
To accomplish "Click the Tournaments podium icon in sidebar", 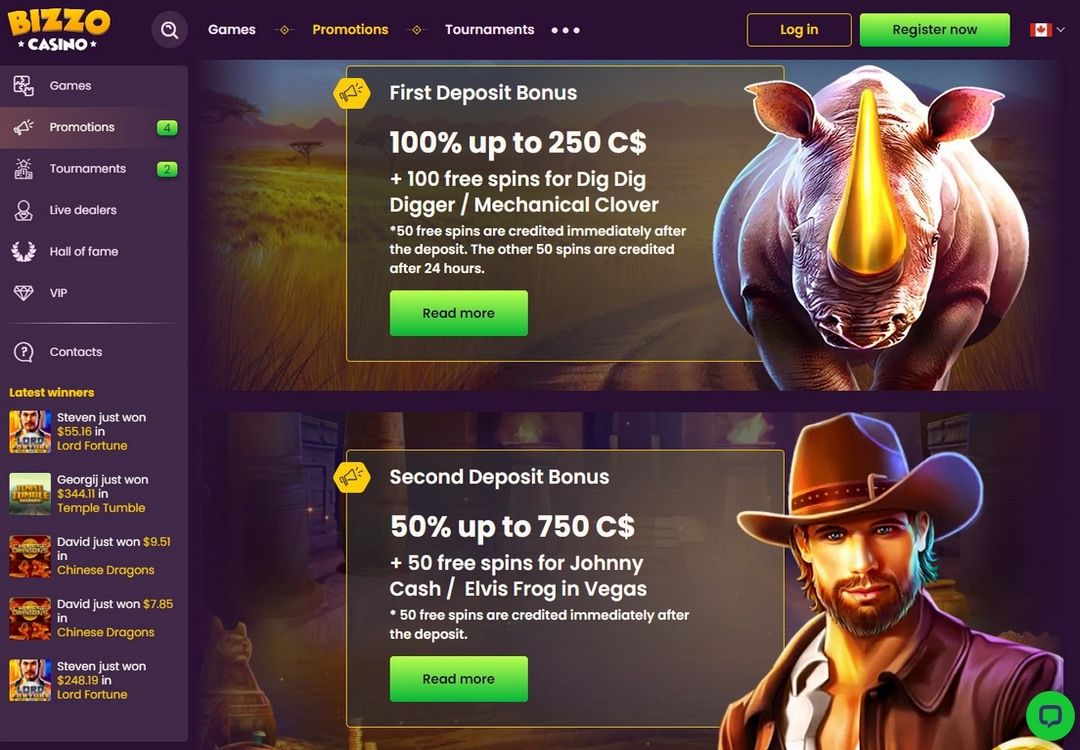I will point(23,169).
